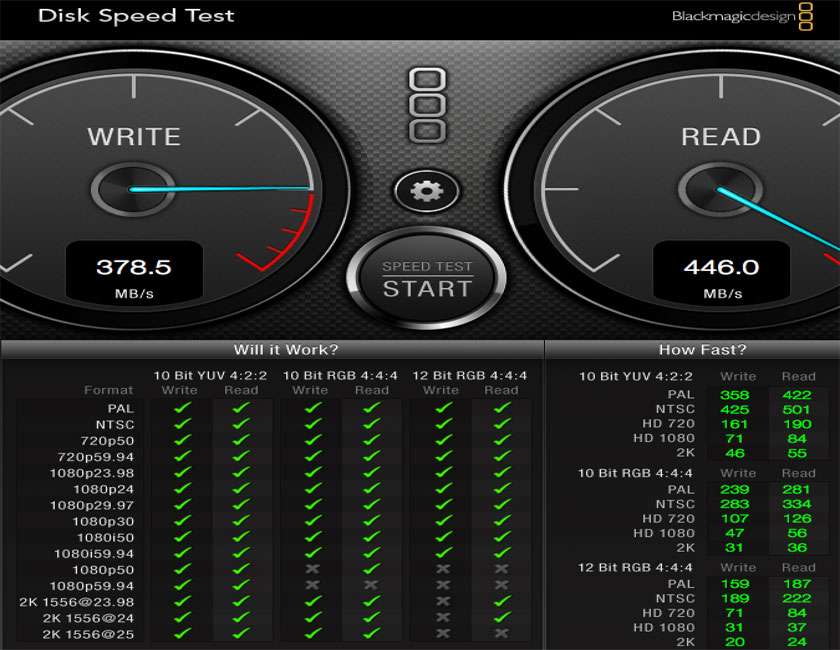This screenshot has height=650, width=840.
Task: Click the traffic light indicator icons
Action: click(x=429, y=103)
